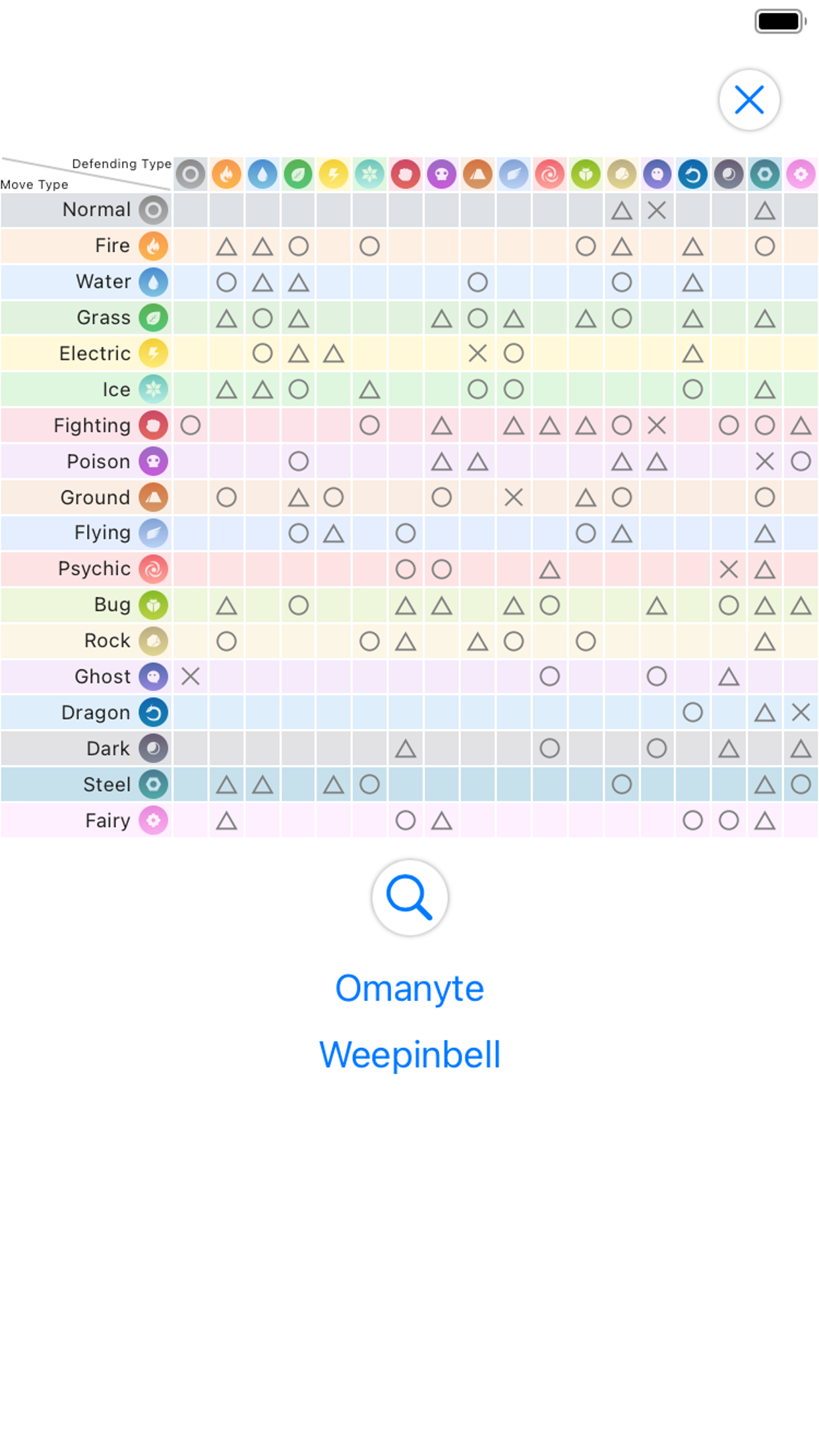Tap the Ghost move type row icon

[153, 677]
